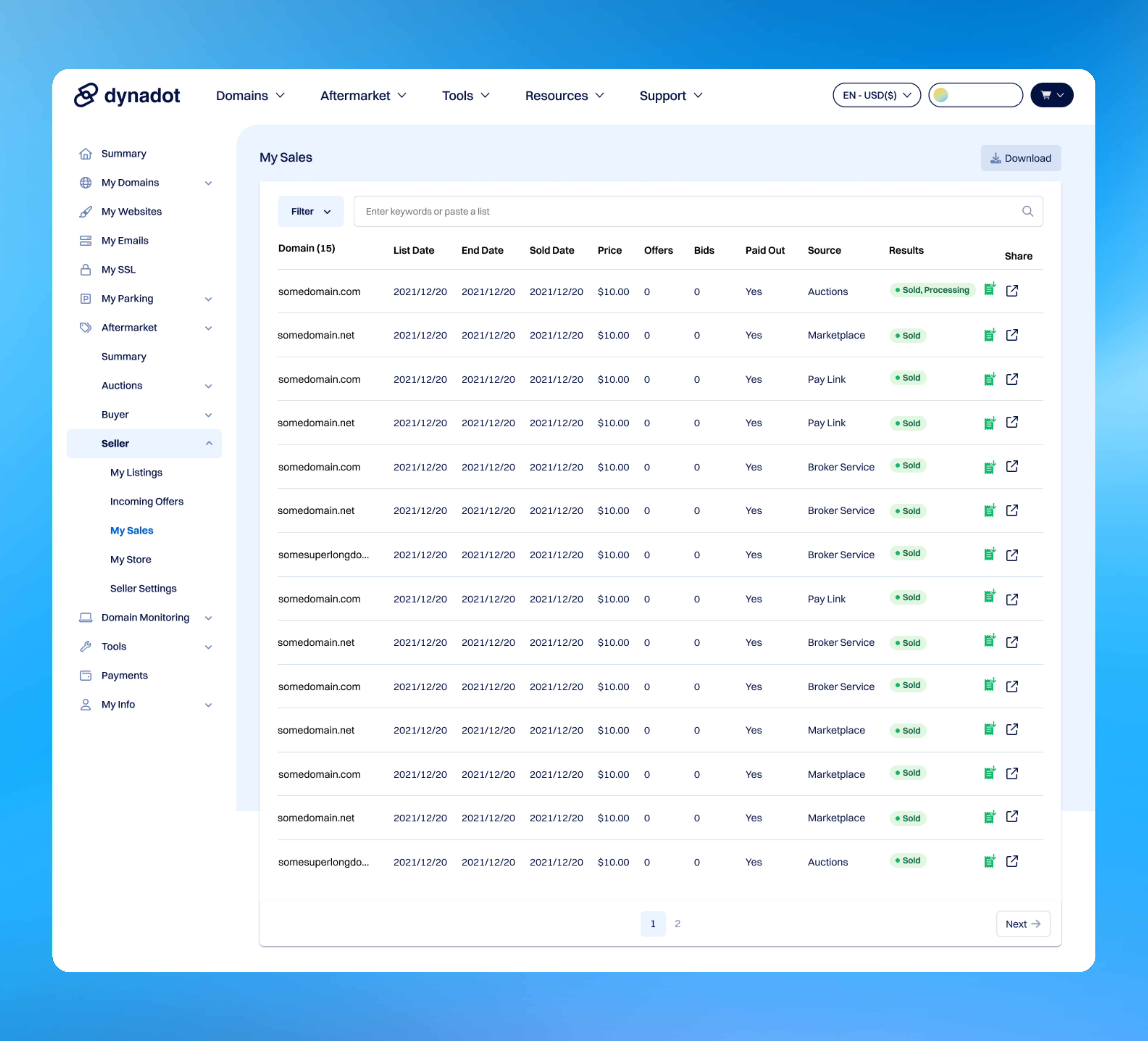Expand sidebar Tools chevron
This screenshot has width=1148, height=1041.
pyautogui.click(x=208, y=647)
